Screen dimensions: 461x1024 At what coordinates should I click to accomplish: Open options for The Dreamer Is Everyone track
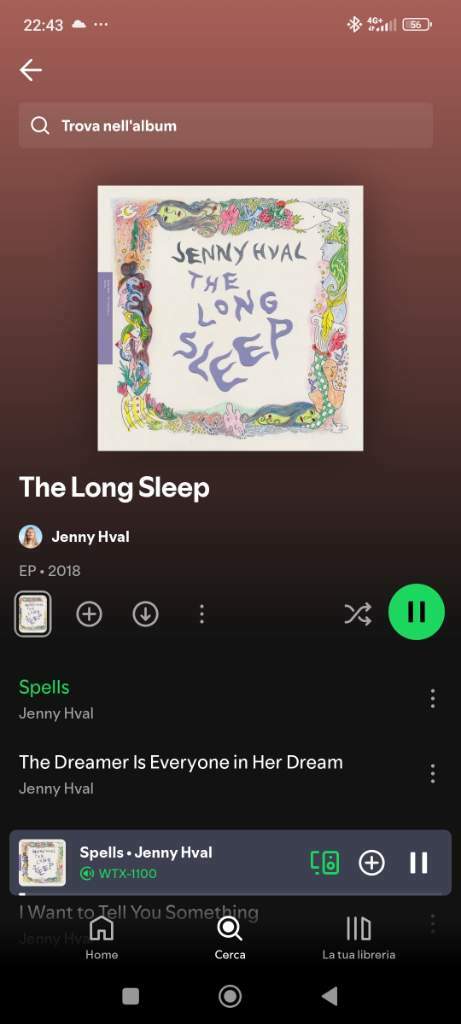point(432,773)
